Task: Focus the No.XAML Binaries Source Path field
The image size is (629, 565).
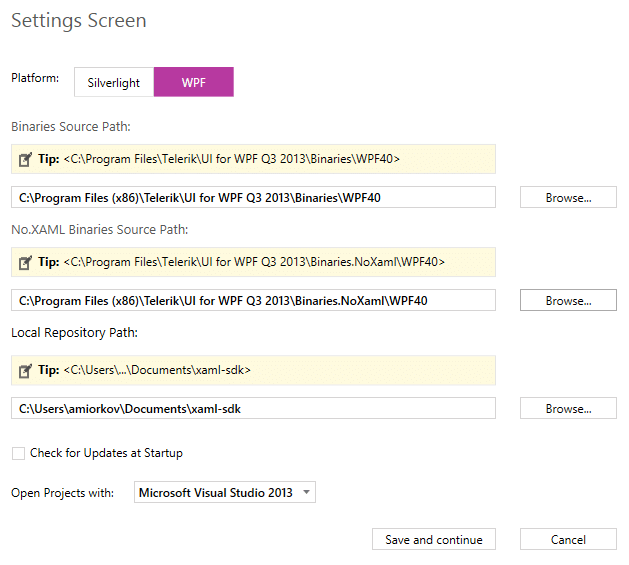Action: 253,300
